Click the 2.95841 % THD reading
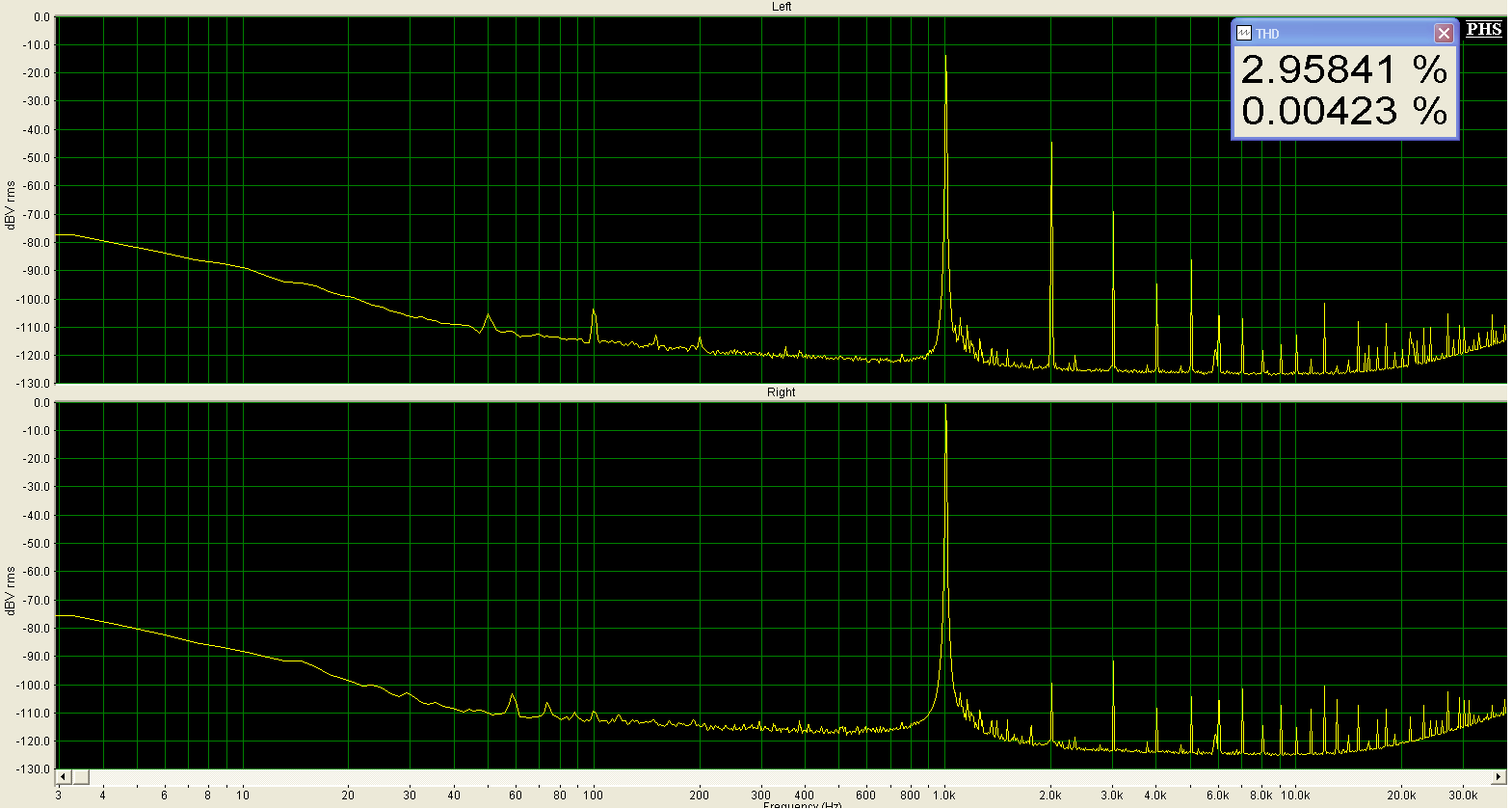The image size is (1512, 809). (1343, 70)
